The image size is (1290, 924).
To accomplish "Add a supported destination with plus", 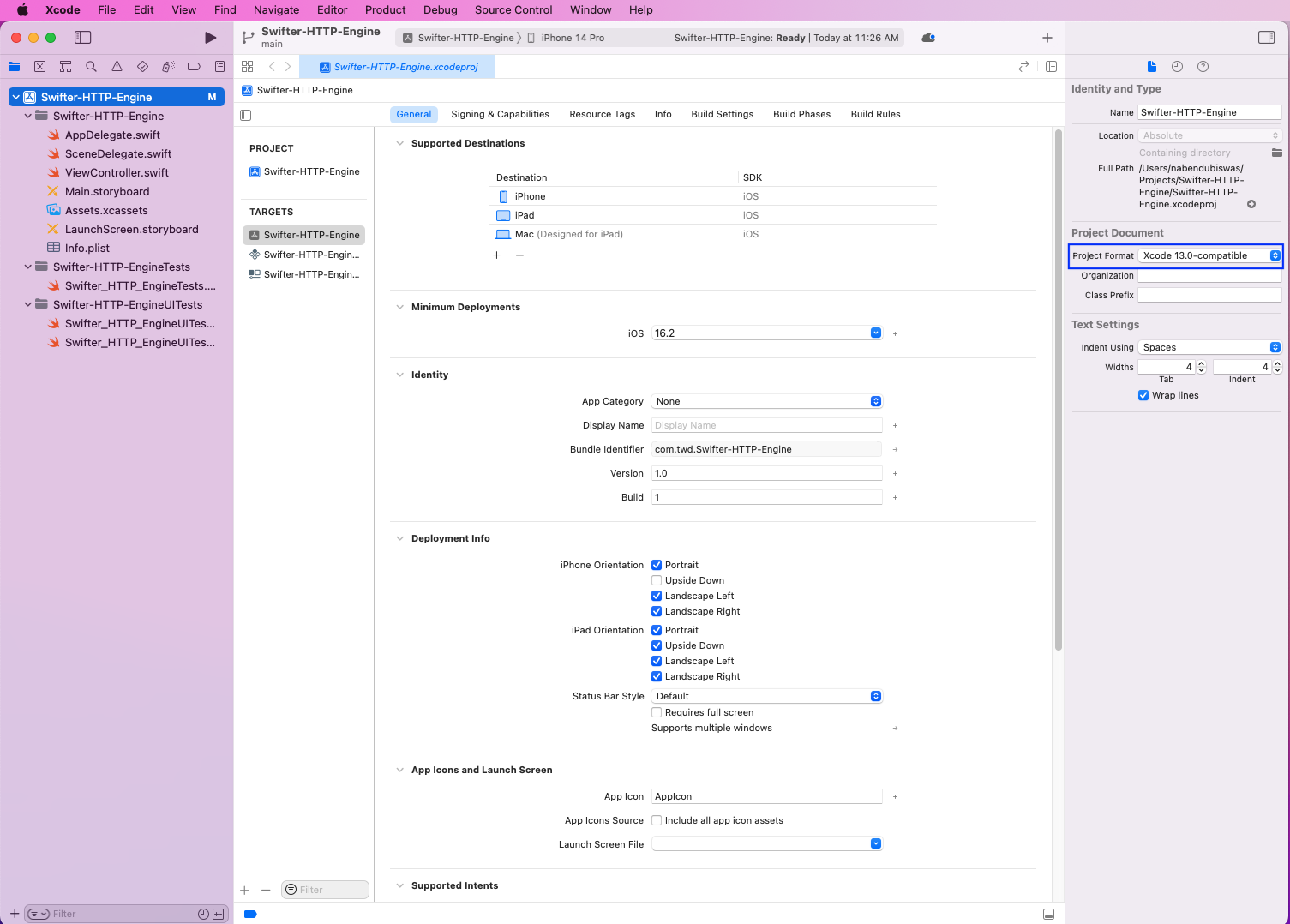I will pyautogui.click(x=496, y=255).
